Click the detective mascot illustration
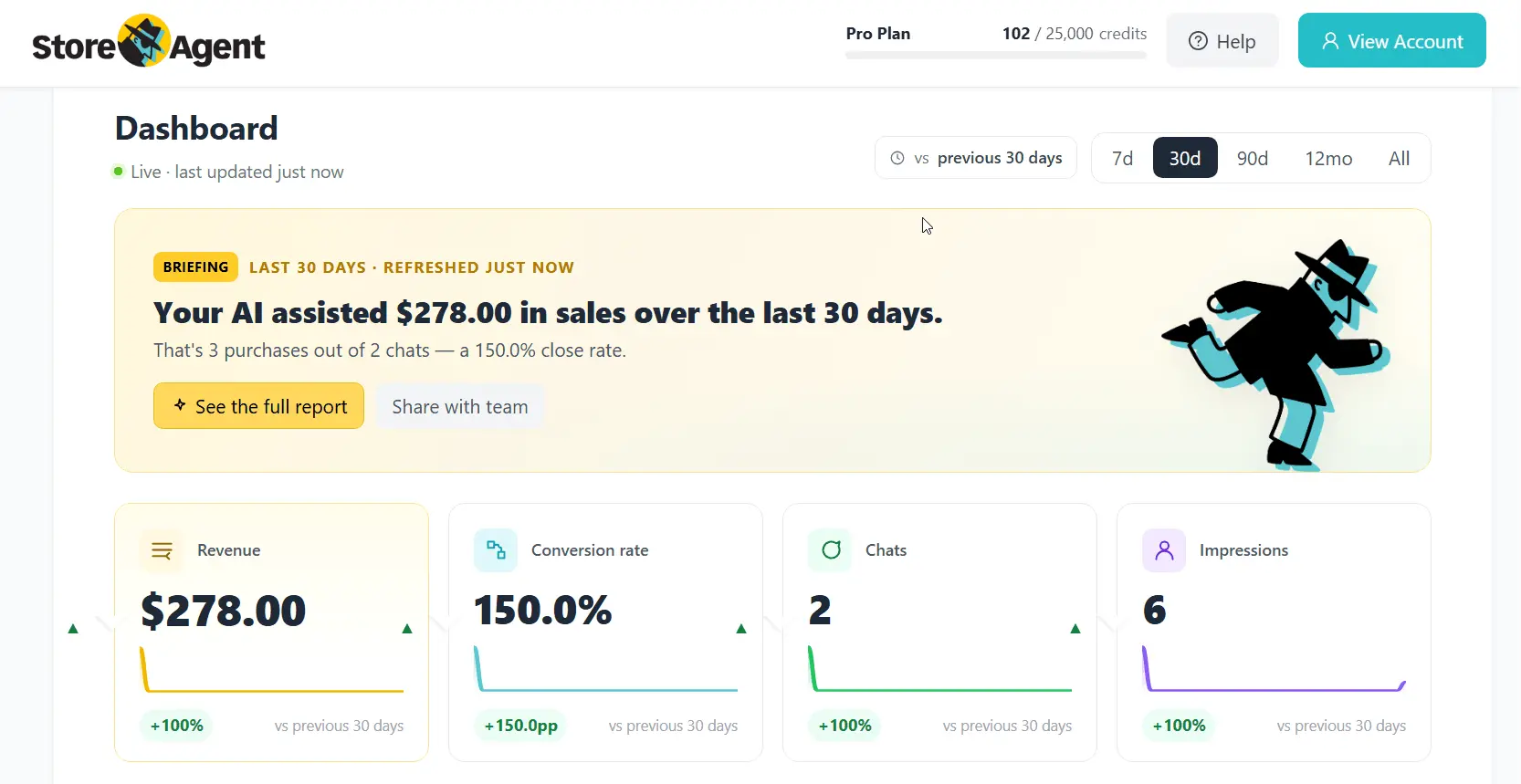Viewport: 1521px width, 784px height. click(x=1275, y=354)
